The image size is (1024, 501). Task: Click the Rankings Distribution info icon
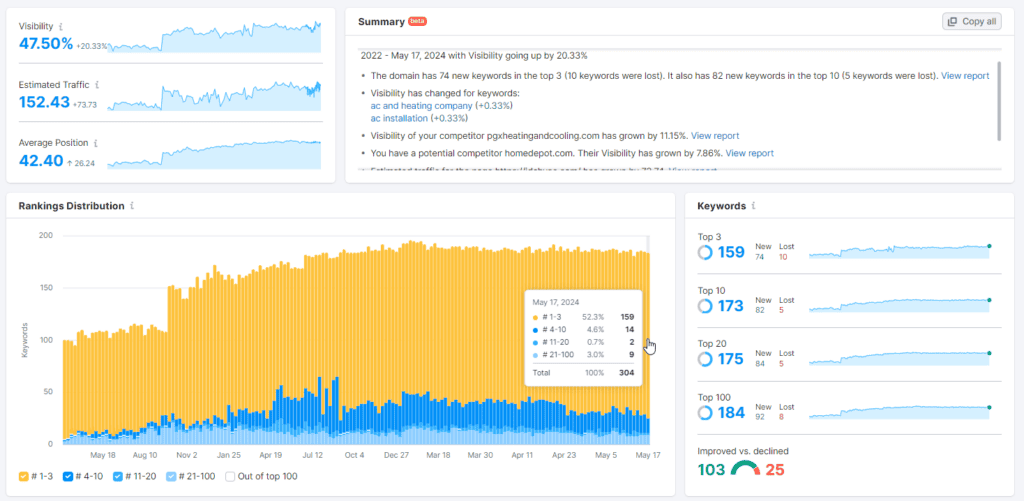pyautogui.click(x=132, y=206)
